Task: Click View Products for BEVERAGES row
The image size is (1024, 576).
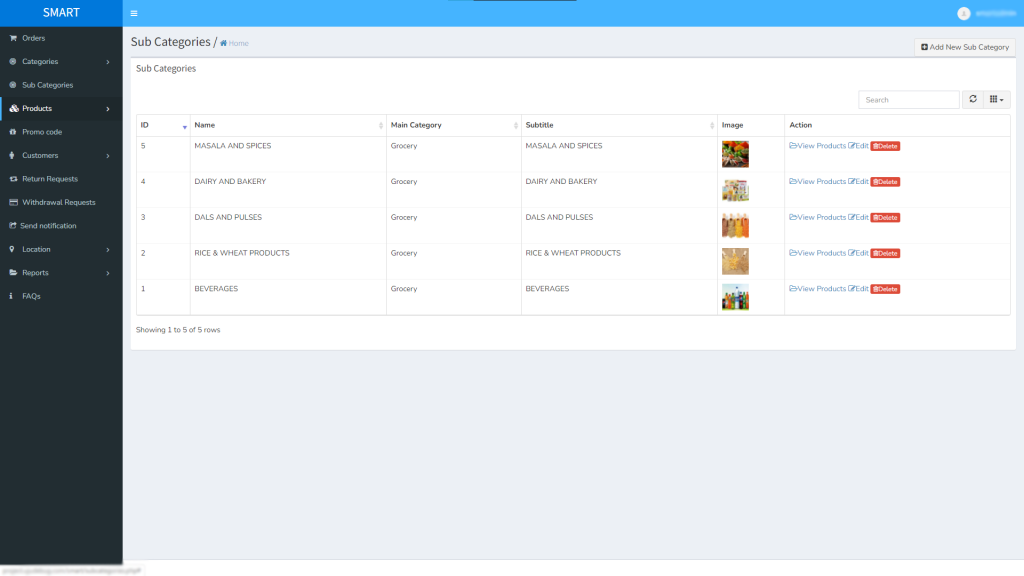Action: (818, 288)
